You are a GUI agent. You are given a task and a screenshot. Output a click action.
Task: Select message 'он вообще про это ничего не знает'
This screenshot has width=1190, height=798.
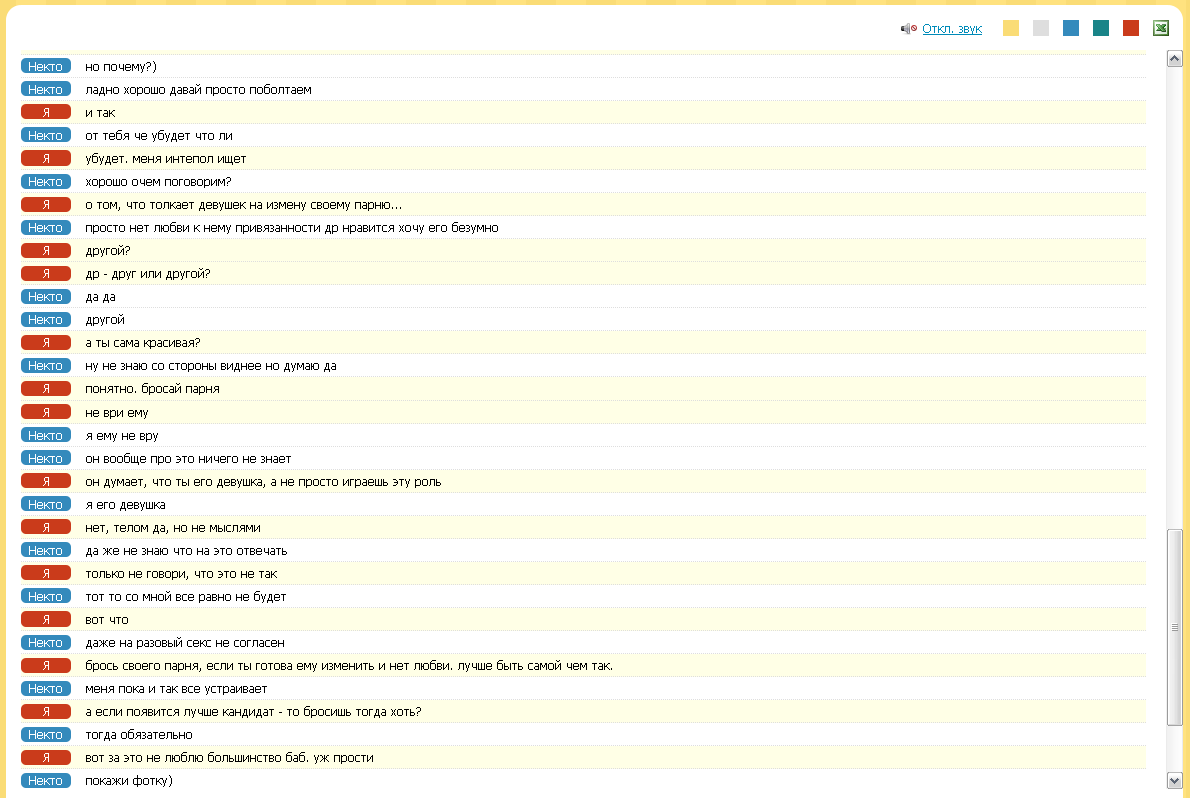(188, 459)
